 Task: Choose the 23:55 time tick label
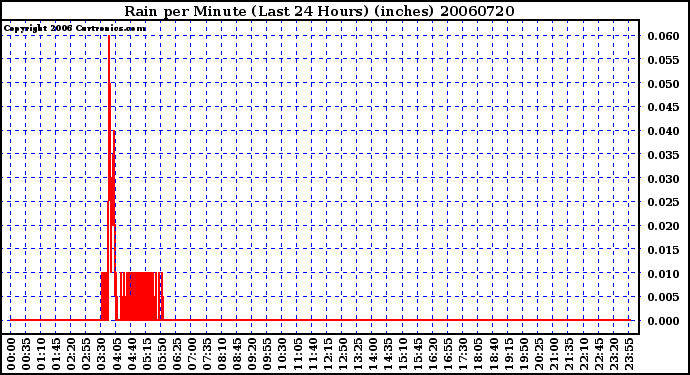coord(628,354)
